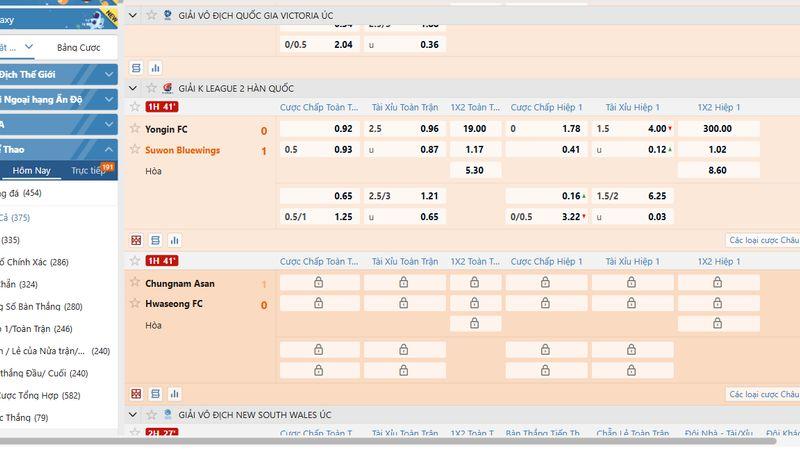Image resolution: width=800 pixels, height=450 pixels.
Task: Favorite the Yongin FC team star
Action: coord(135,129)
